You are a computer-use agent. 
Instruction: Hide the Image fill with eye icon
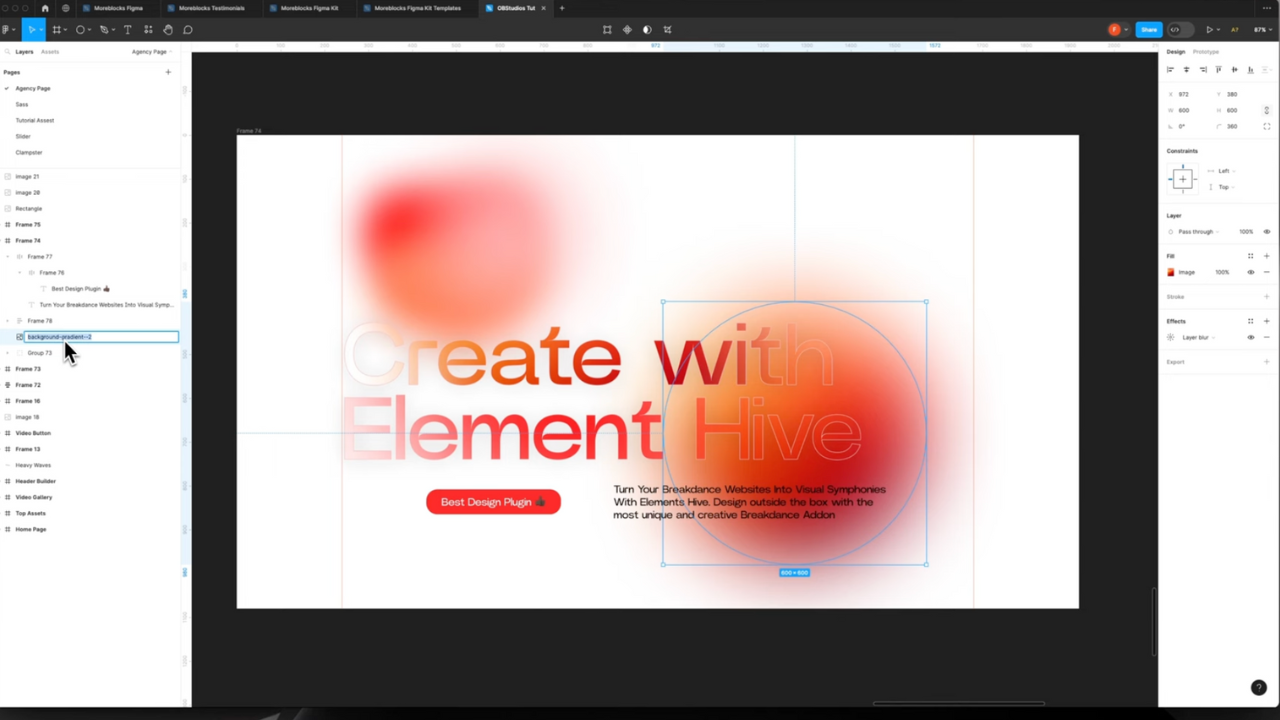pyautogui.click(x=1250, y=272)
